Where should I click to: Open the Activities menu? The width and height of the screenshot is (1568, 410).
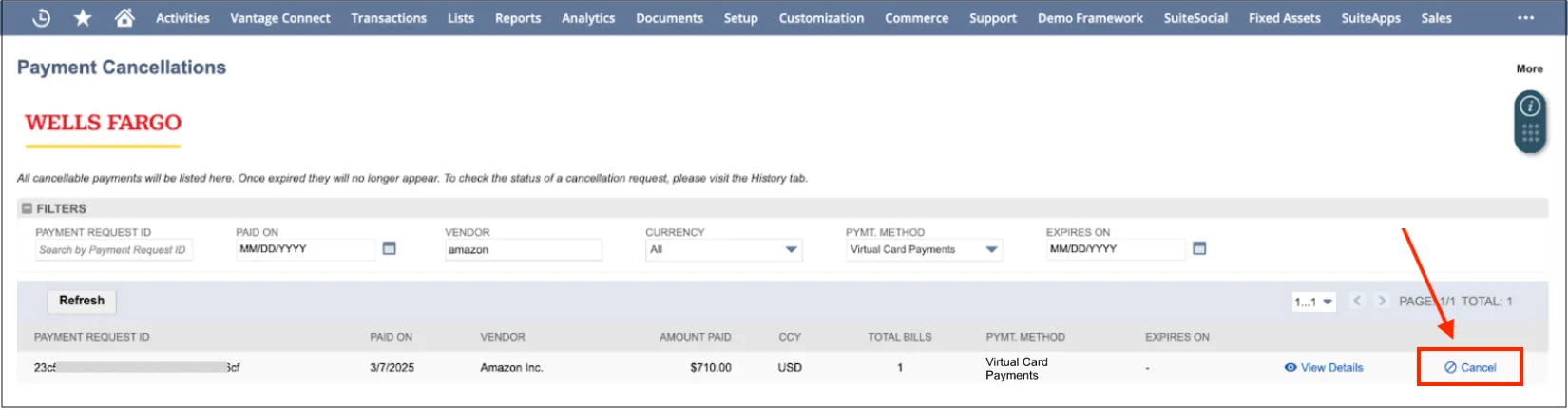point(182,18)
